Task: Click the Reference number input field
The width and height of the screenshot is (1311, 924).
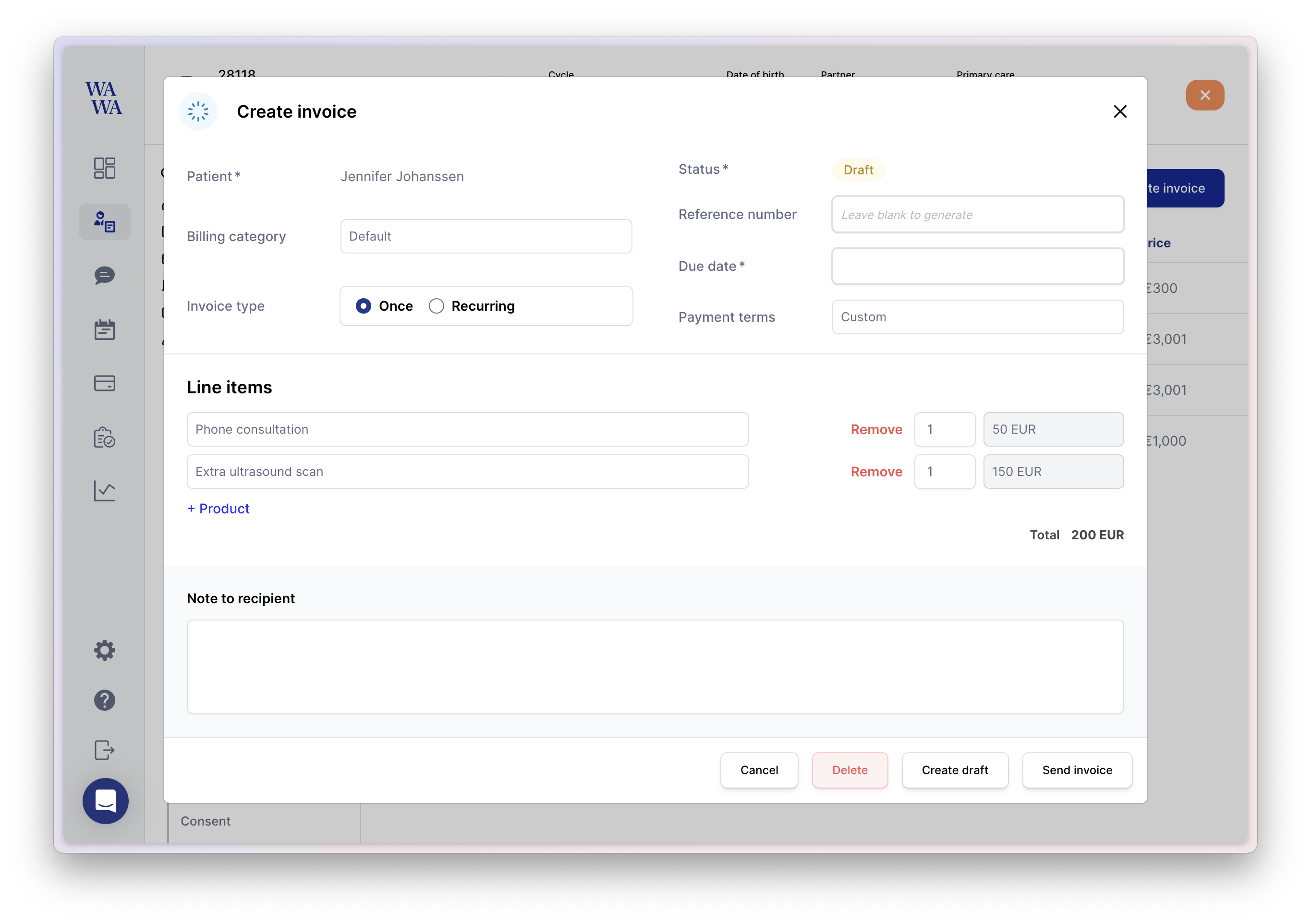Action: coord(978,214)
